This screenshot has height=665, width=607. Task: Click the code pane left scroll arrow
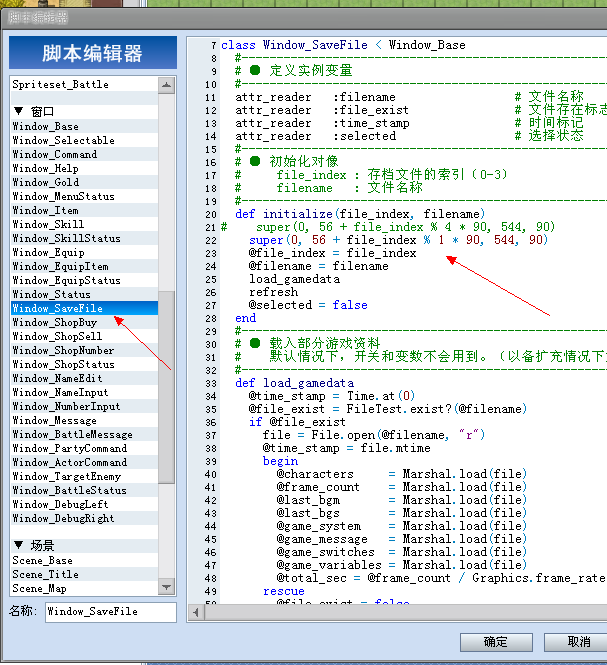click(196, 612)
